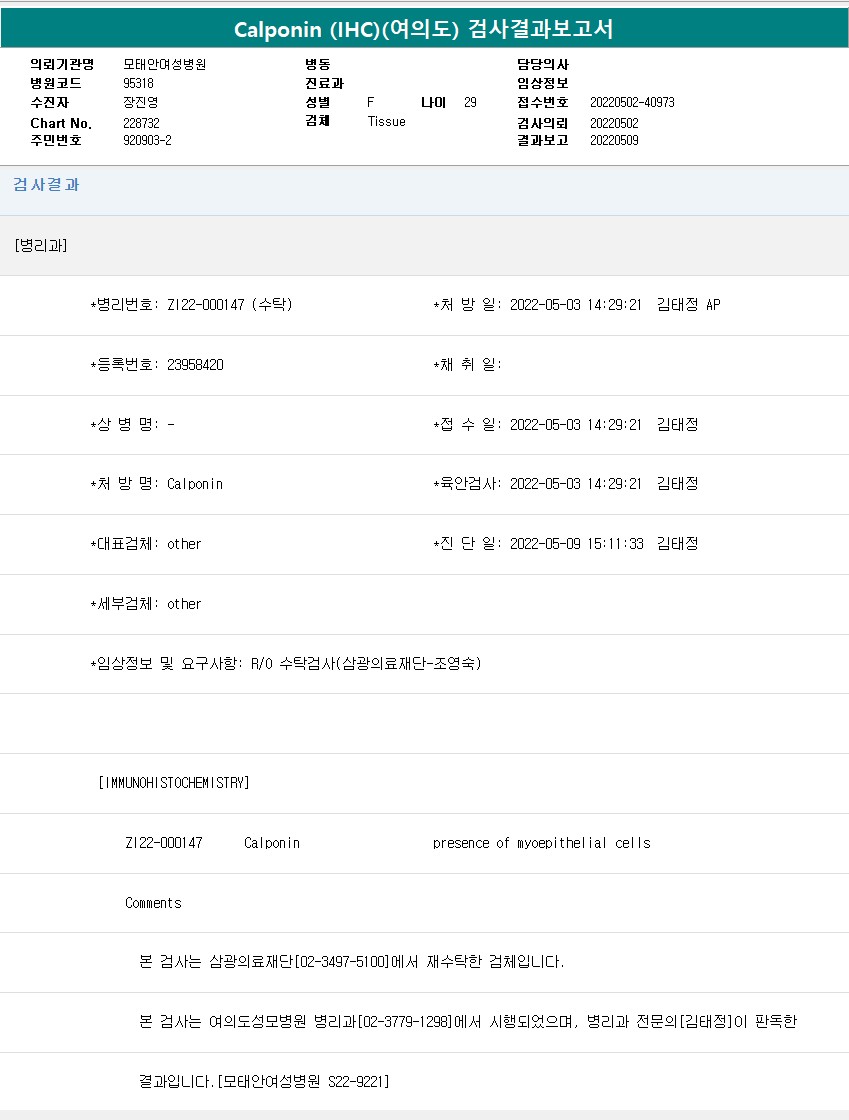Click the report title 'Calponin (IHC)(여의도) 검사결과보고서'
The image size is (849, 1120).
(423, 29)
